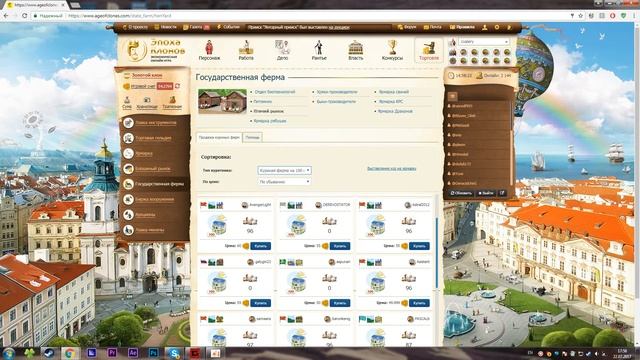The width and height of the screenshot is (640, 360).
Task: Open the Торговля trade section
Action: [429, 50]
